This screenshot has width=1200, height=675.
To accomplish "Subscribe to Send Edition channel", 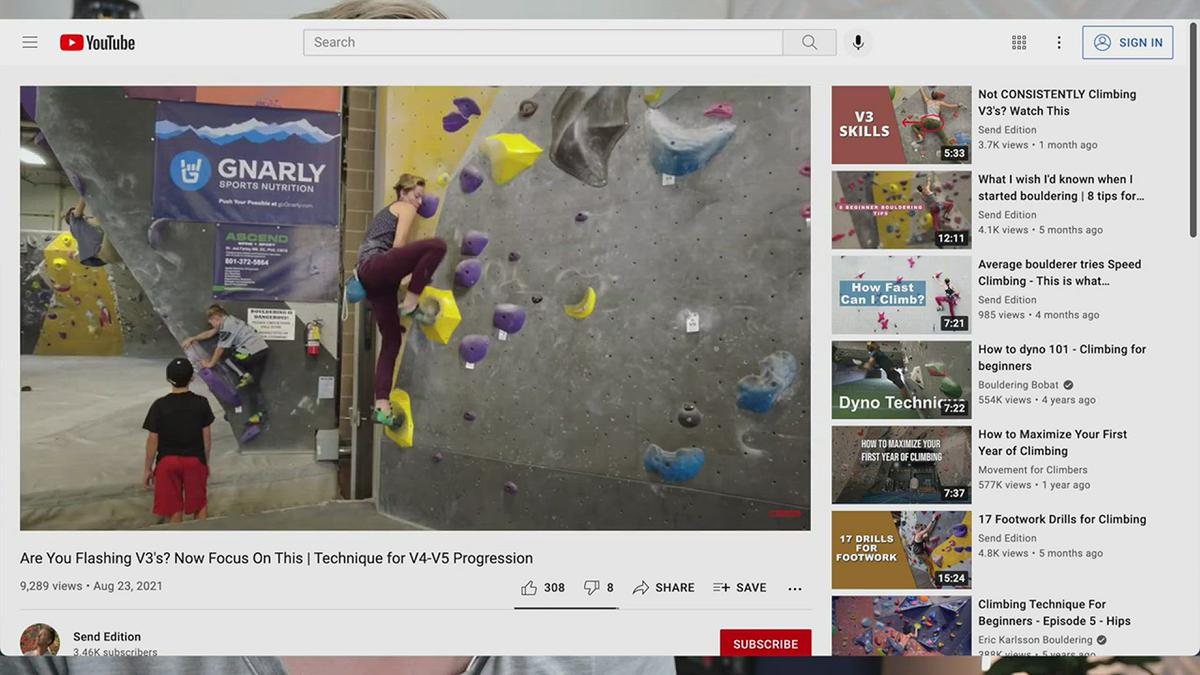I will pos(765,643).
